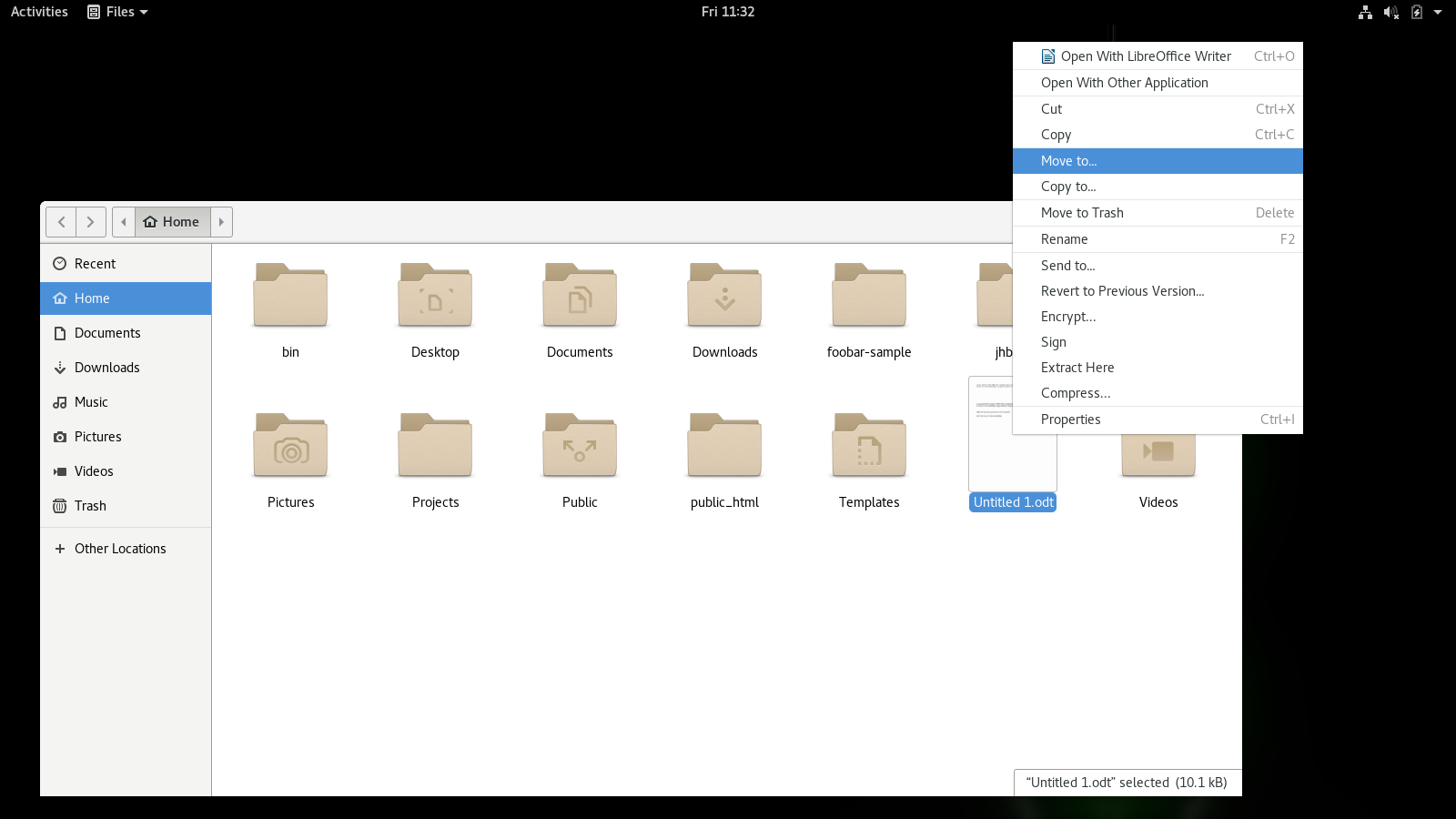This screenshot has height=819, width=1456.
Task: Open Trash in the sidebar
Action: 90,506
